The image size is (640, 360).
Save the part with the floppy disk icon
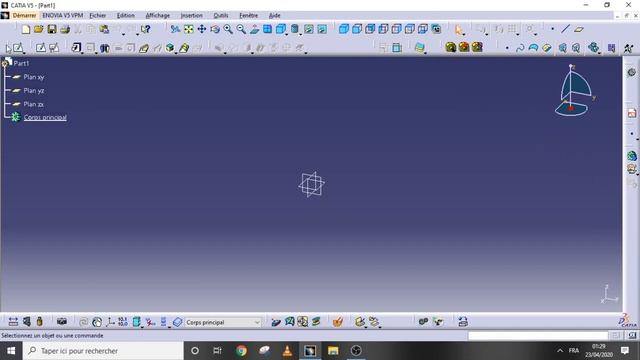(x=52, y=29)
